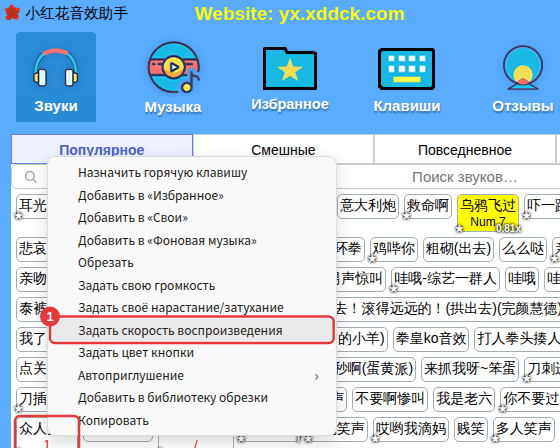Screen dimensions: 560x448
Task: Click the search magnifier icon
Action: [x=31, y=177]
